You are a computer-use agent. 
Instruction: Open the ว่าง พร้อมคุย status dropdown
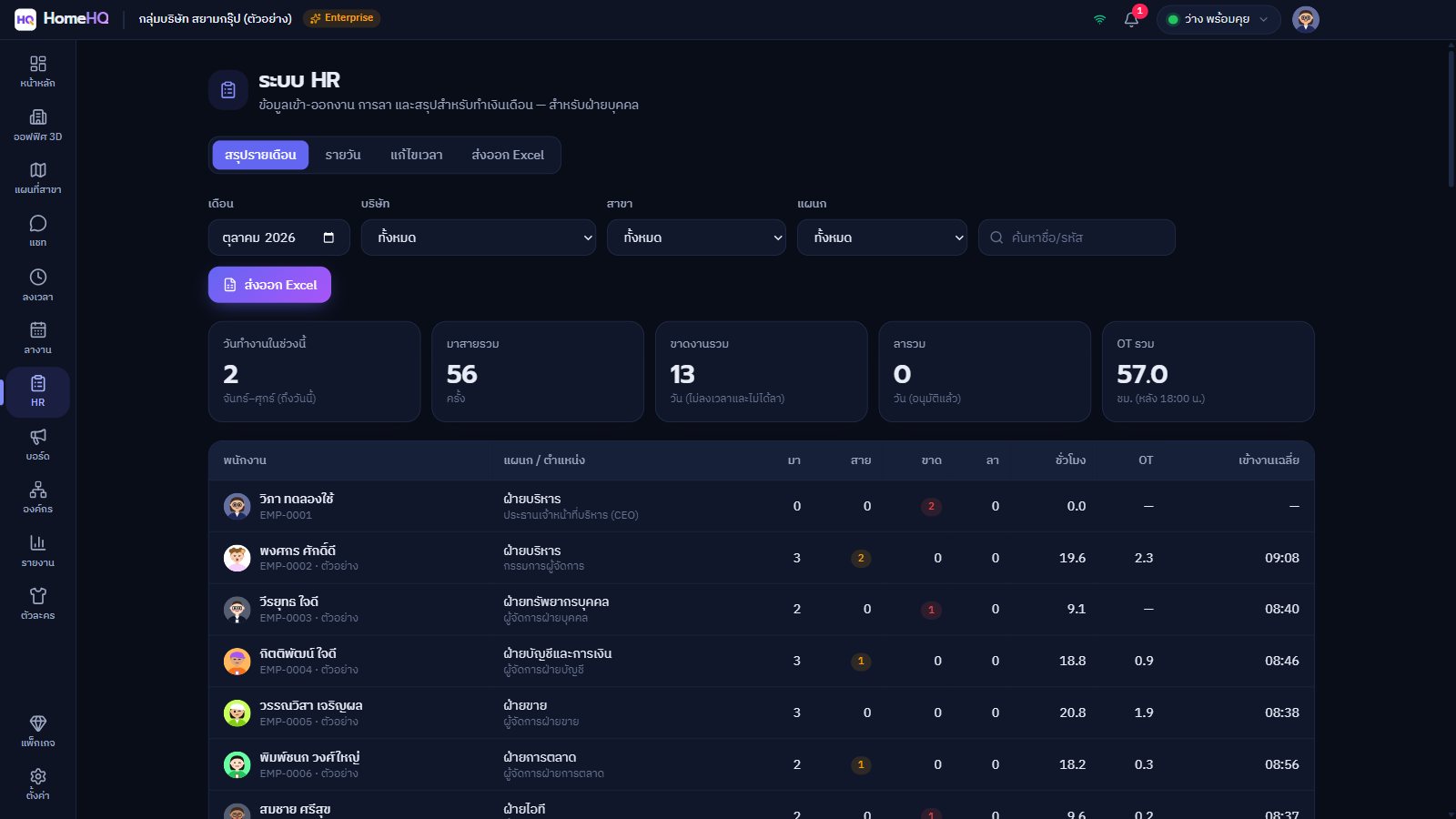(1218, 19)
